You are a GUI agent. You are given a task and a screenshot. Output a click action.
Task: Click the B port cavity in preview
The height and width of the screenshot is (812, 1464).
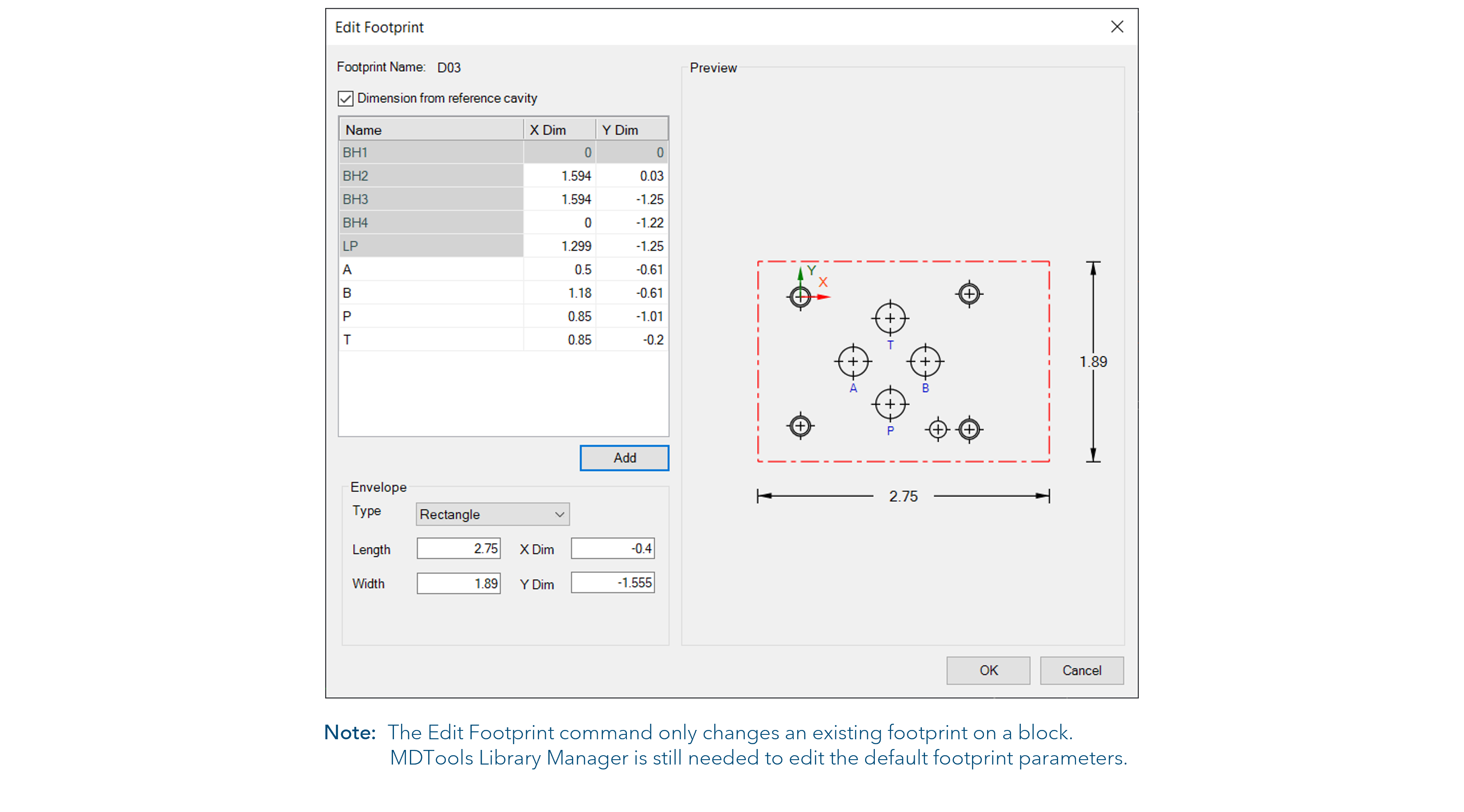point(925,361)
